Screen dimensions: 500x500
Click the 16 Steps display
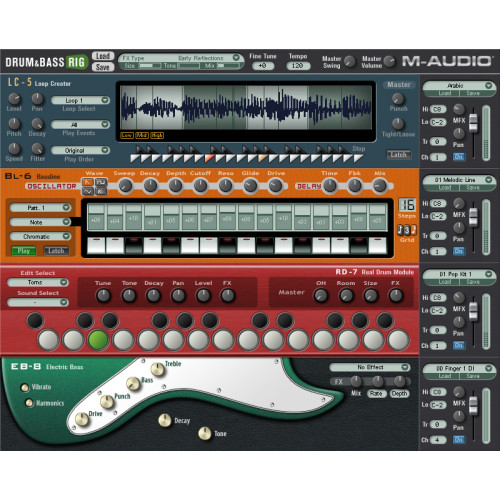click(x=407, y=205)
